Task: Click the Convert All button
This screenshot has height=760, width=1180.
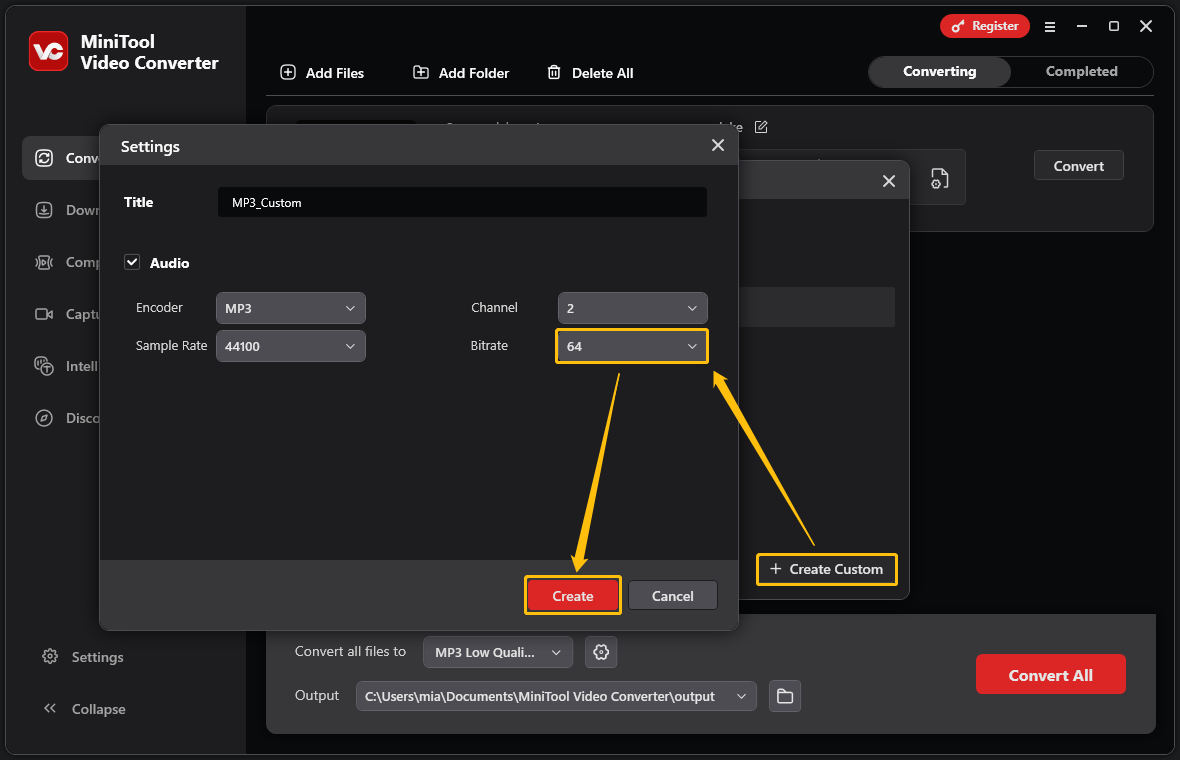Action: [x=1050, y=674]
